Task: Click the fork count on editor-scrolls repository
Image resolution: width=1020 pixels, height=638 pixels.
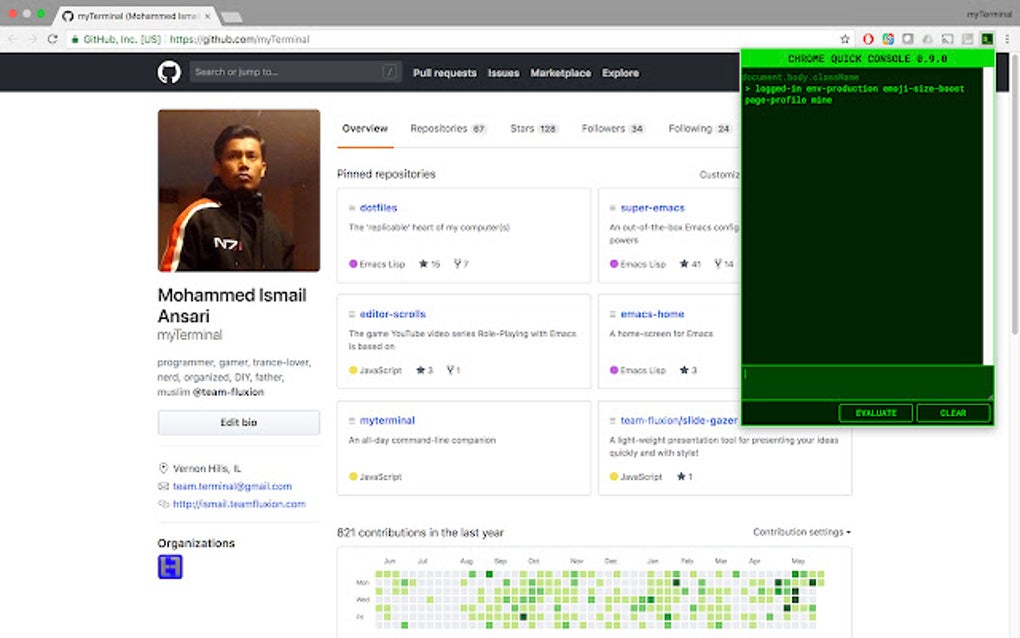Action: point(453,370)
